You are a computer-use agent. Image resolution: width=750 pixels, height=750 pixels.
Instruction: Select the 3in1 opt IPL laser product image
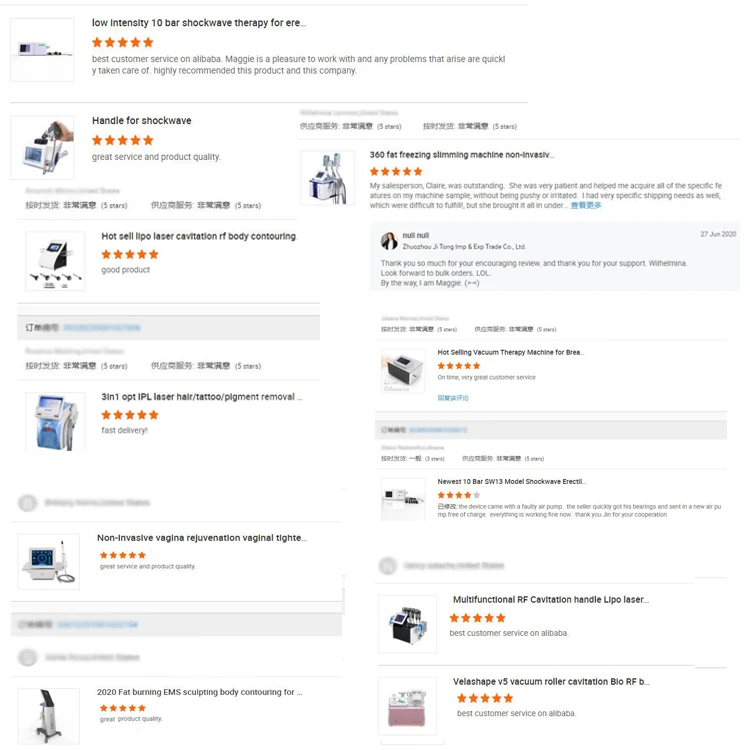(55, 421)
